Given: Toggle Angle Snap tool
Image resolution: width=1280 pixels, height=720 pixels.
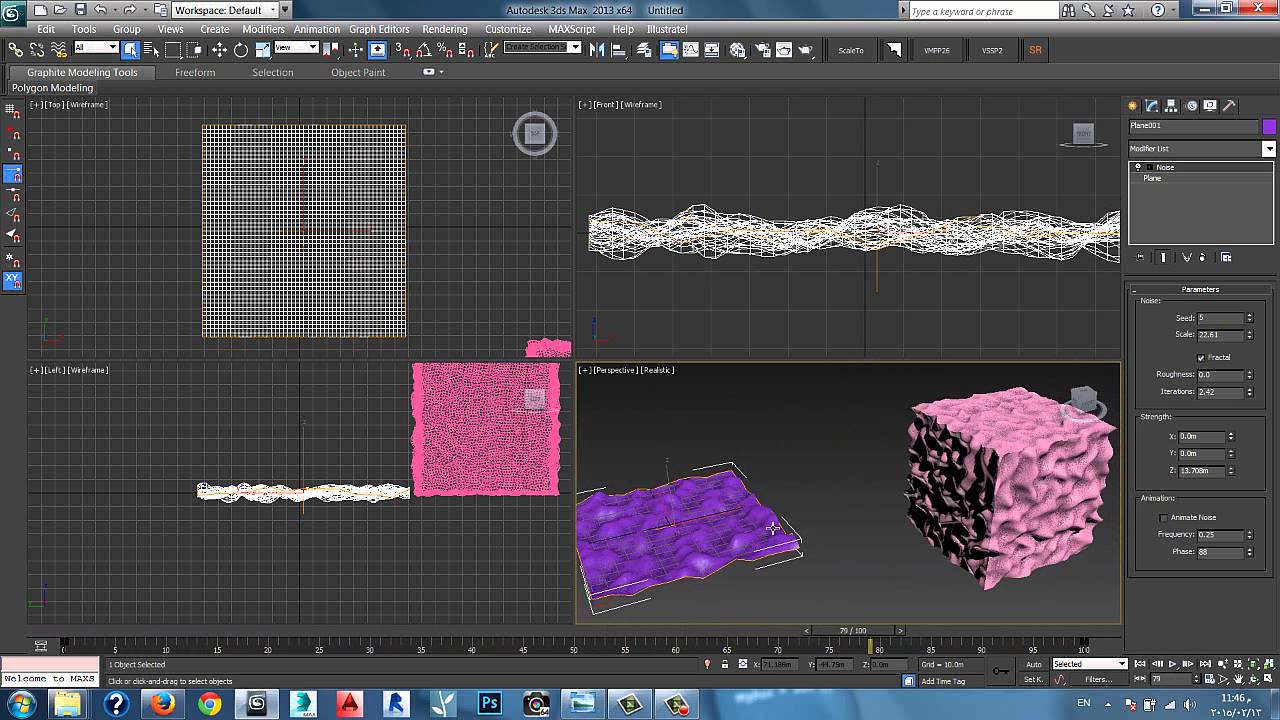Looking at the screenshot, I should tap(424, 49).
